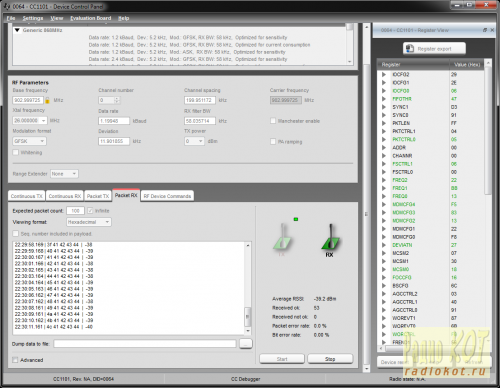Select the ASK modulation preset line
Image resolution: width=500 pixels, height=388 pixels.
coord(187,52)
